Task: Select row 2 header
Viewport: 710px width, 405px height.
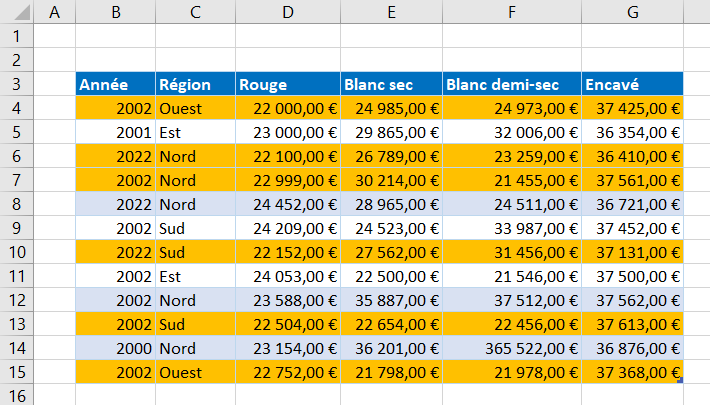Action: tap(17, 60)
